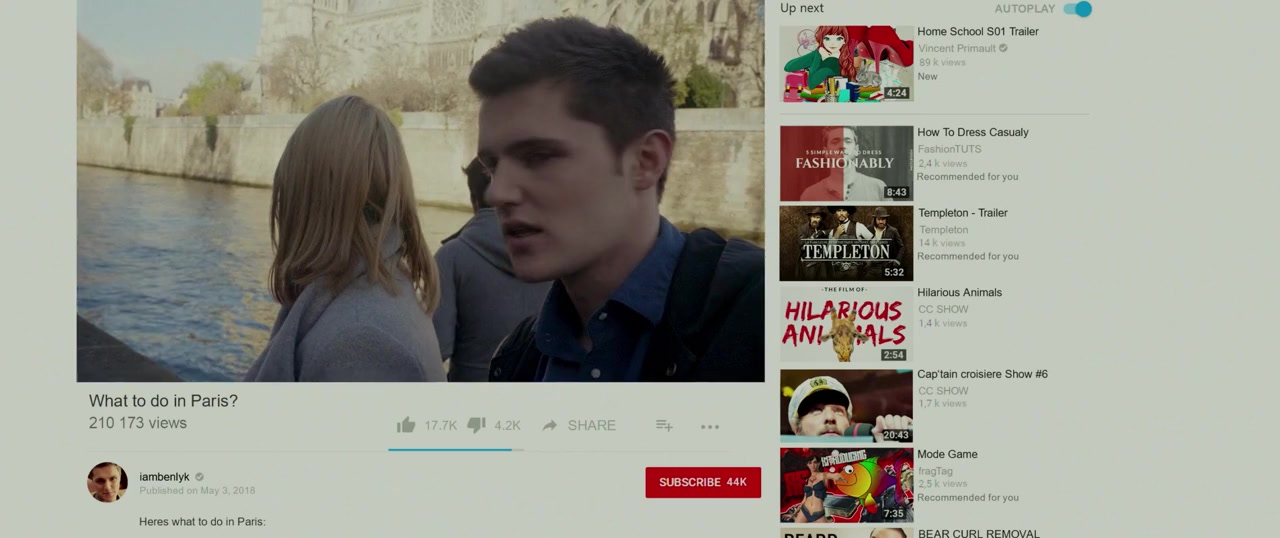Click the iambenlyk channel avatar
Screen dimensions: 1280x538
pyautogui.click(x=107, y=482)
